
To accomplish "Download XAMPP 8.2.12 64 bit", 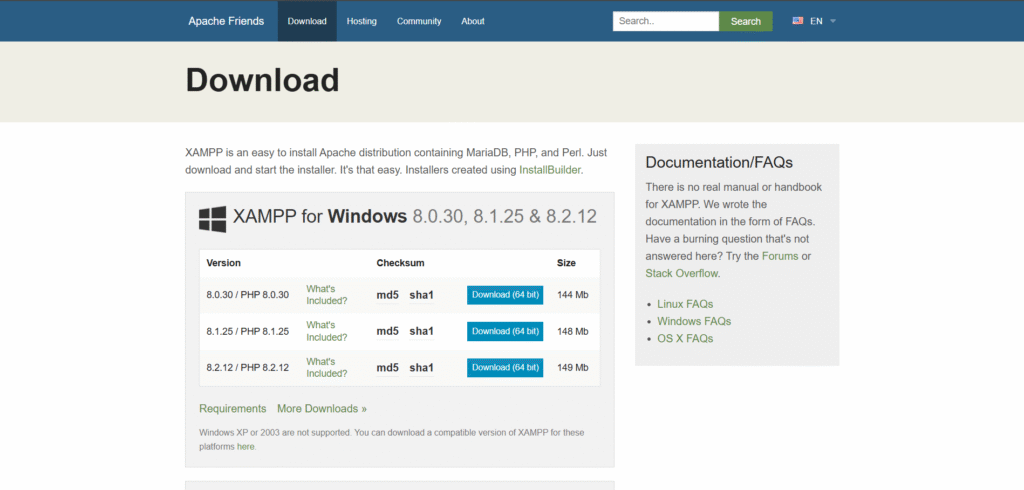I will click(x=505, y=367).
